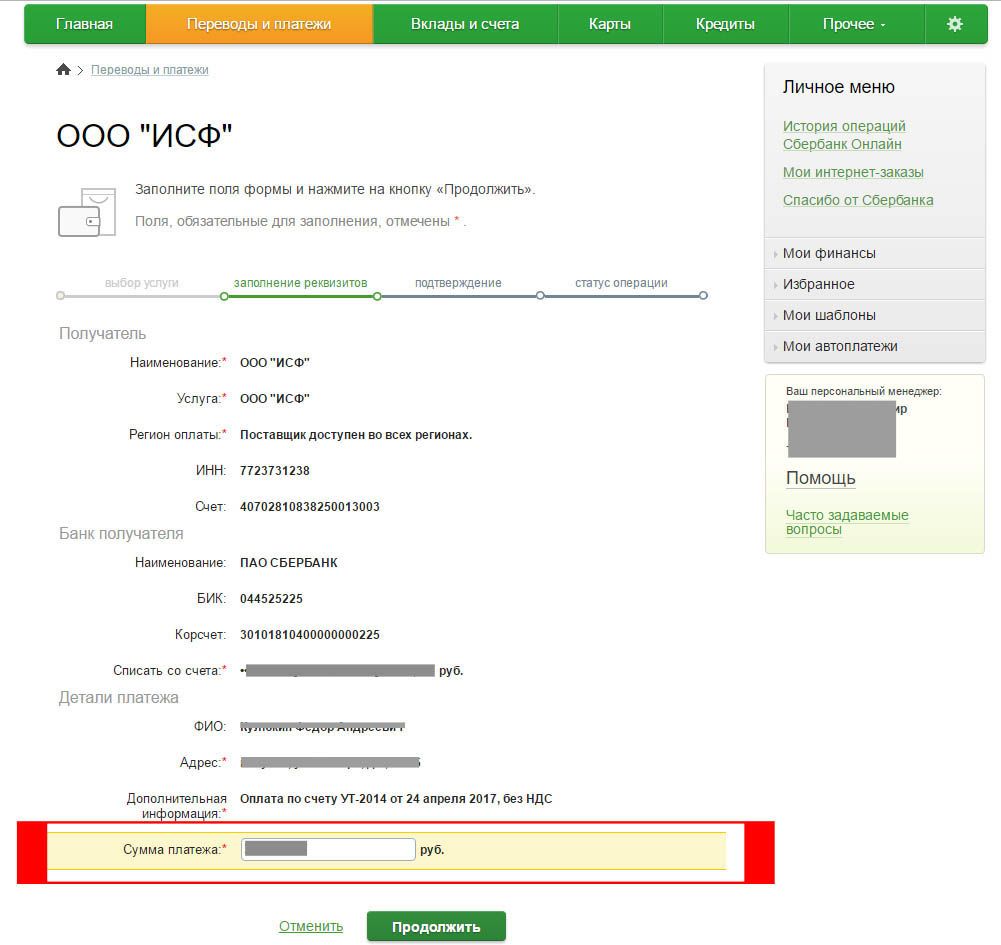Image resolution: width=1001 pixels, height=945 pixels.
Task: Click Переводы и платежи breadcrumb link
Action: (x=150, y=70)
